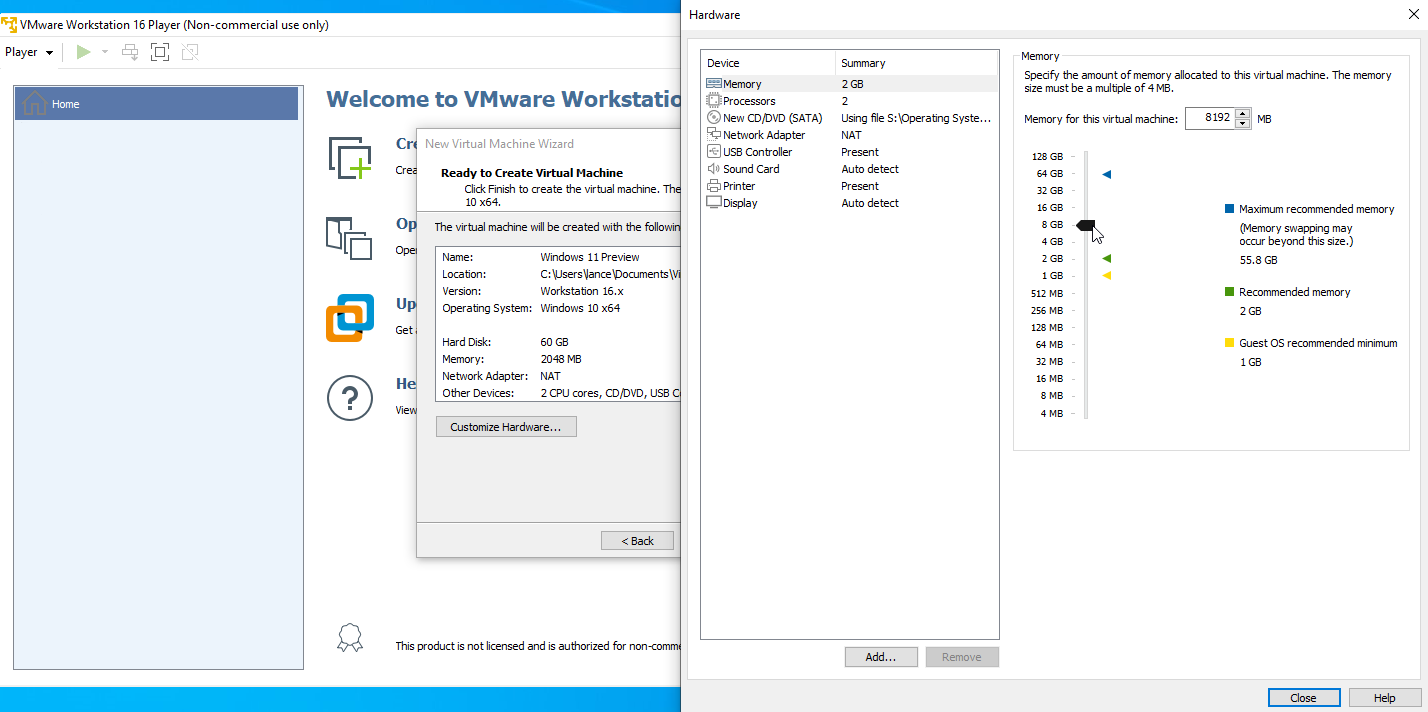Click the Summary column header
This screenshot has width=1428, height=712.
click(x=917, y=63)
